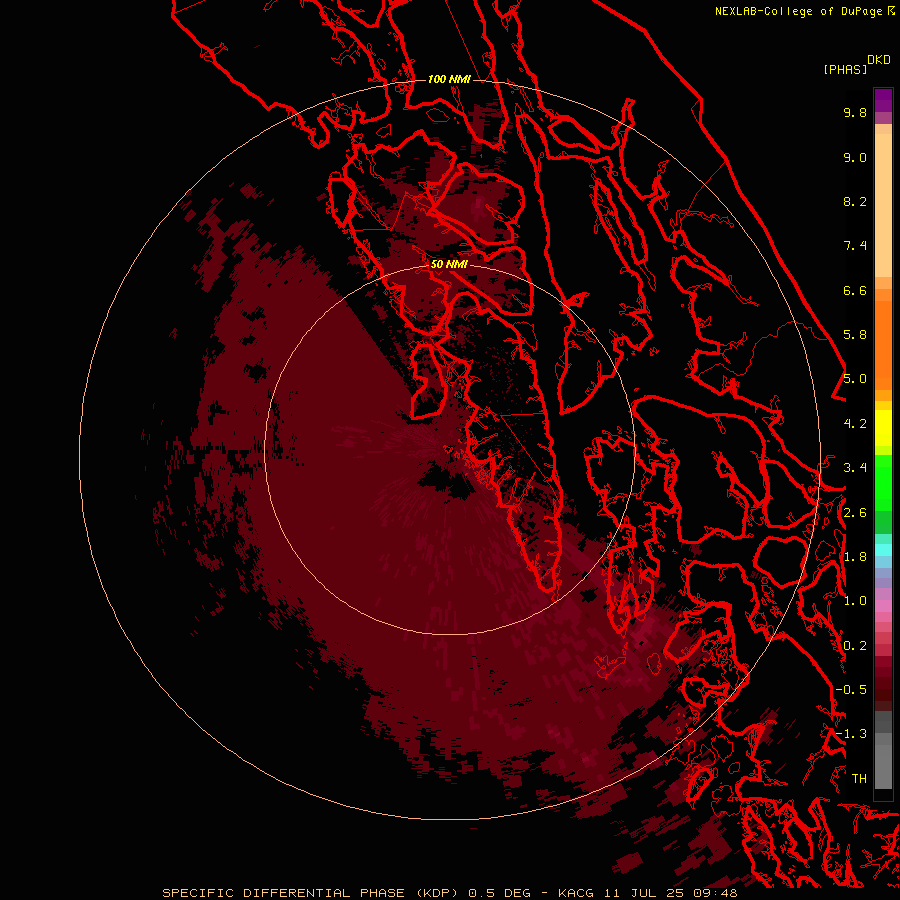Pick the bright green segment of the color bar
Image resolution: width=900 pixels, height=900 pixels.
tap(883, 482)
